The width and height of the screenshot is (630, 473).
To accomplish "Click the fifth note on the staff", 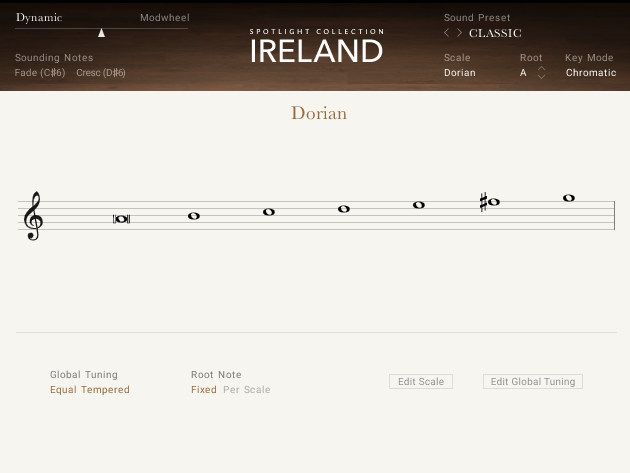I will tap(419, 205).
